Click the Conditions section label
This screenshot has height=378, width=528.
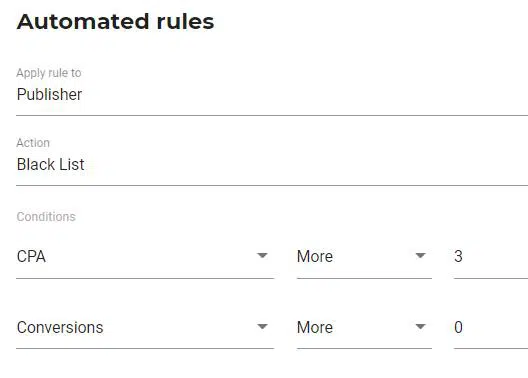click(46, 217)
